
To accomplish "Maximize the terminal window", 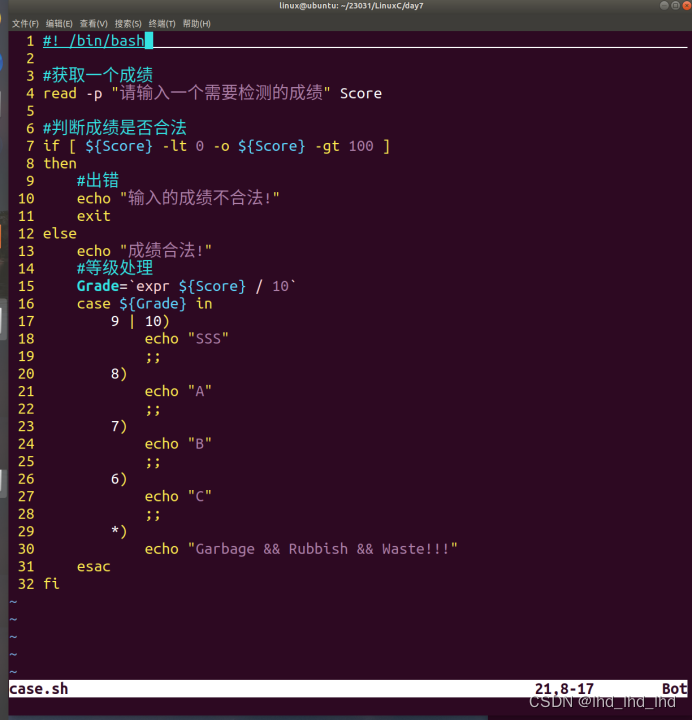I will pos(675,6).
